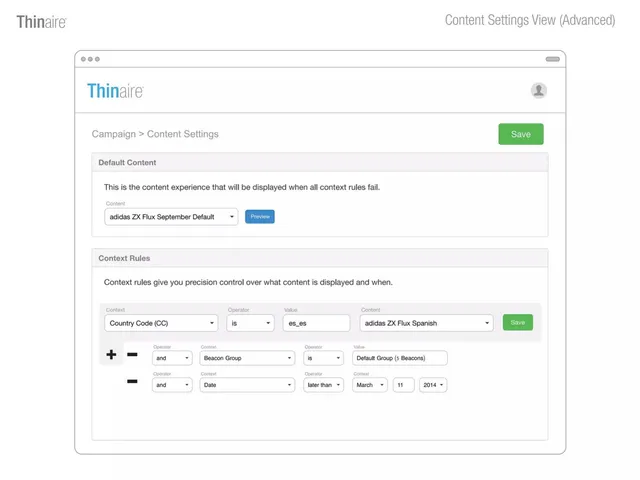Viewport: 640px width, 480px height.
Task: Click the plus icon to add a rule condition
Action: (111, 354)
